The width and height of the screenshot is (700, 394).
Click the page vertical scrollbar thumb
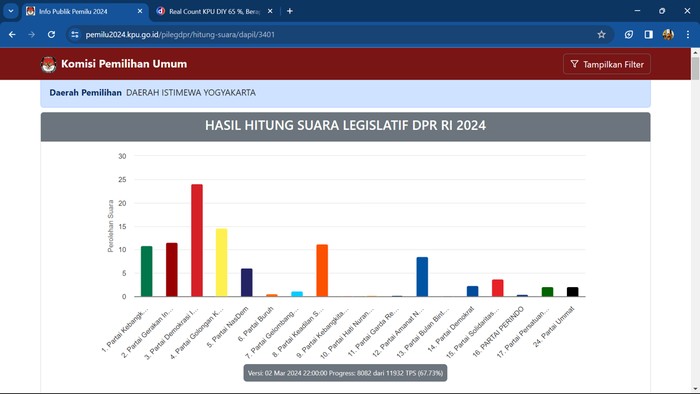tap(695, 68)
